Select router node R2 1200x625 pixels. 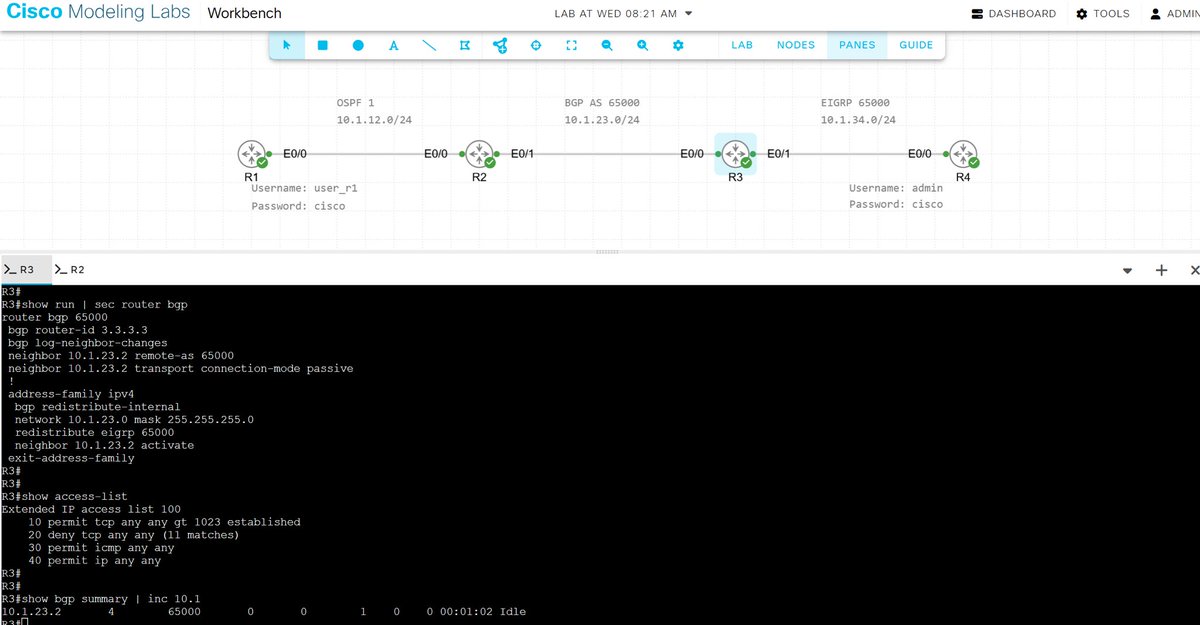[479, 154]
